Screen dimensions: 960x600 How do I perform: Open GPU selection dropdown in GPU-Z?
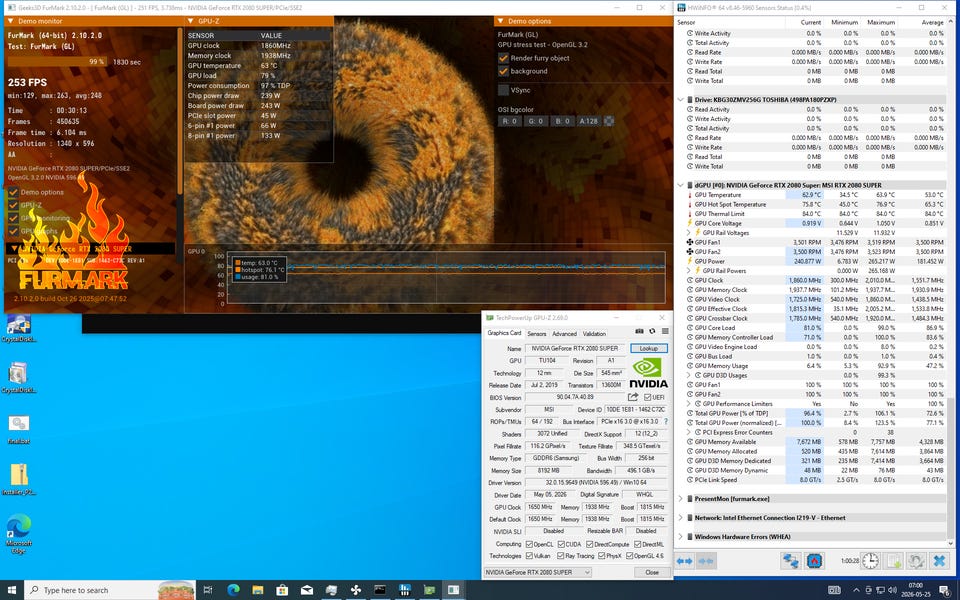pos(538,572)
